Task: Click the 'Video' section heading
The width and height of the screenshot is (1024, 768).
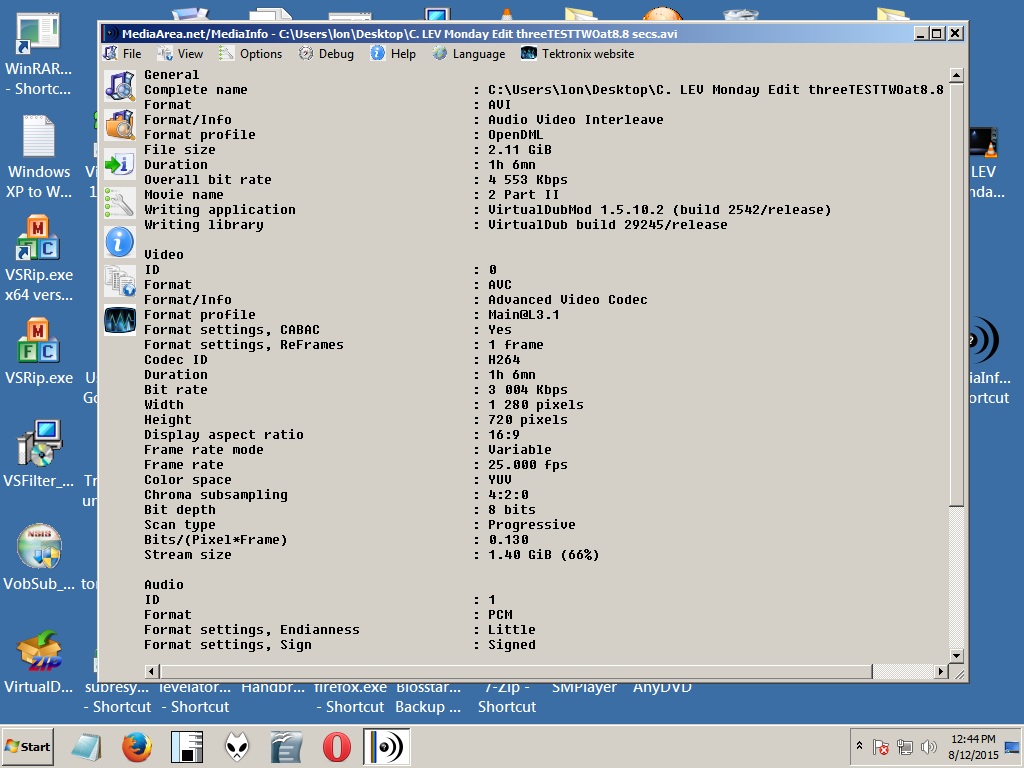Action: pyautogui.click(x=164, y=255)
